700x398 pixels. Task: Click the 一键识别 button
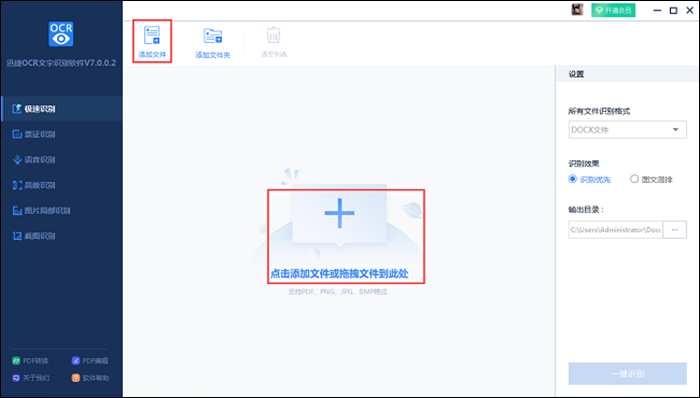tap(627, 373)
